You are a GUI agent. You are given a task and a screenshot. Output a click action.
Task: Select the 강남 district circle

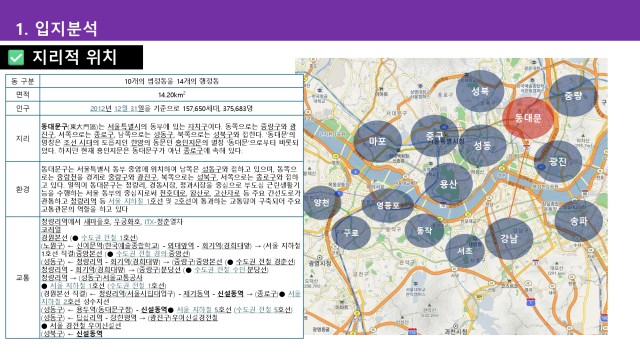pos(509,238)
